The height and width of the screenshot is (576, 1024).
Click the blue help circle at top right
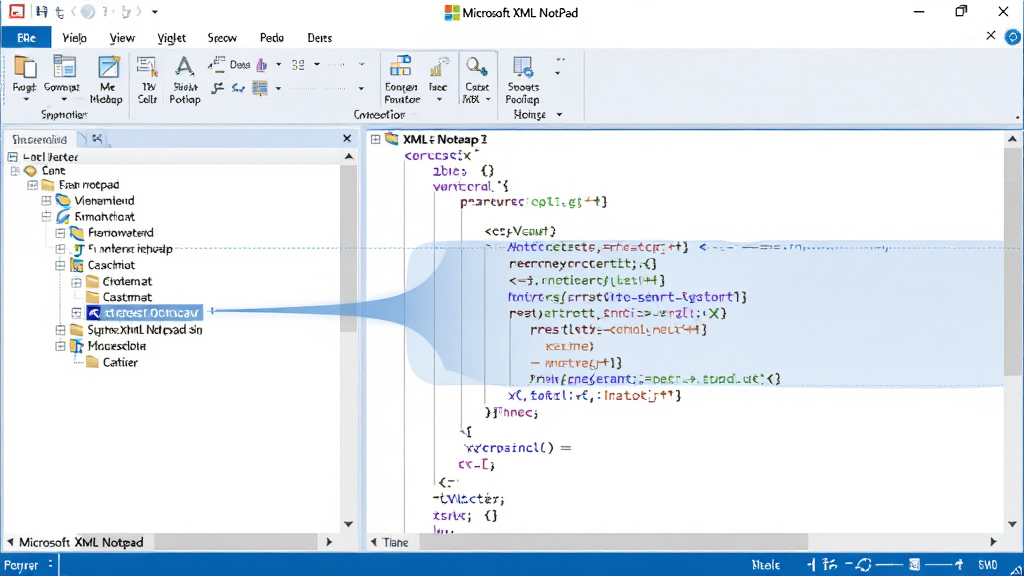[1012, 37]
